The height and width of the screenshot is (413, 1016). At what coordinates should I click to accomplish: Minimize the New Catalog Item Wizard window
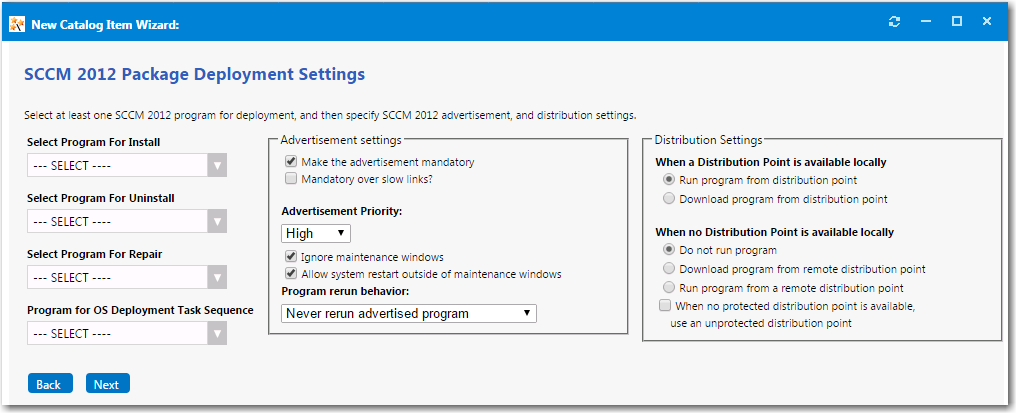coord(926,21)
